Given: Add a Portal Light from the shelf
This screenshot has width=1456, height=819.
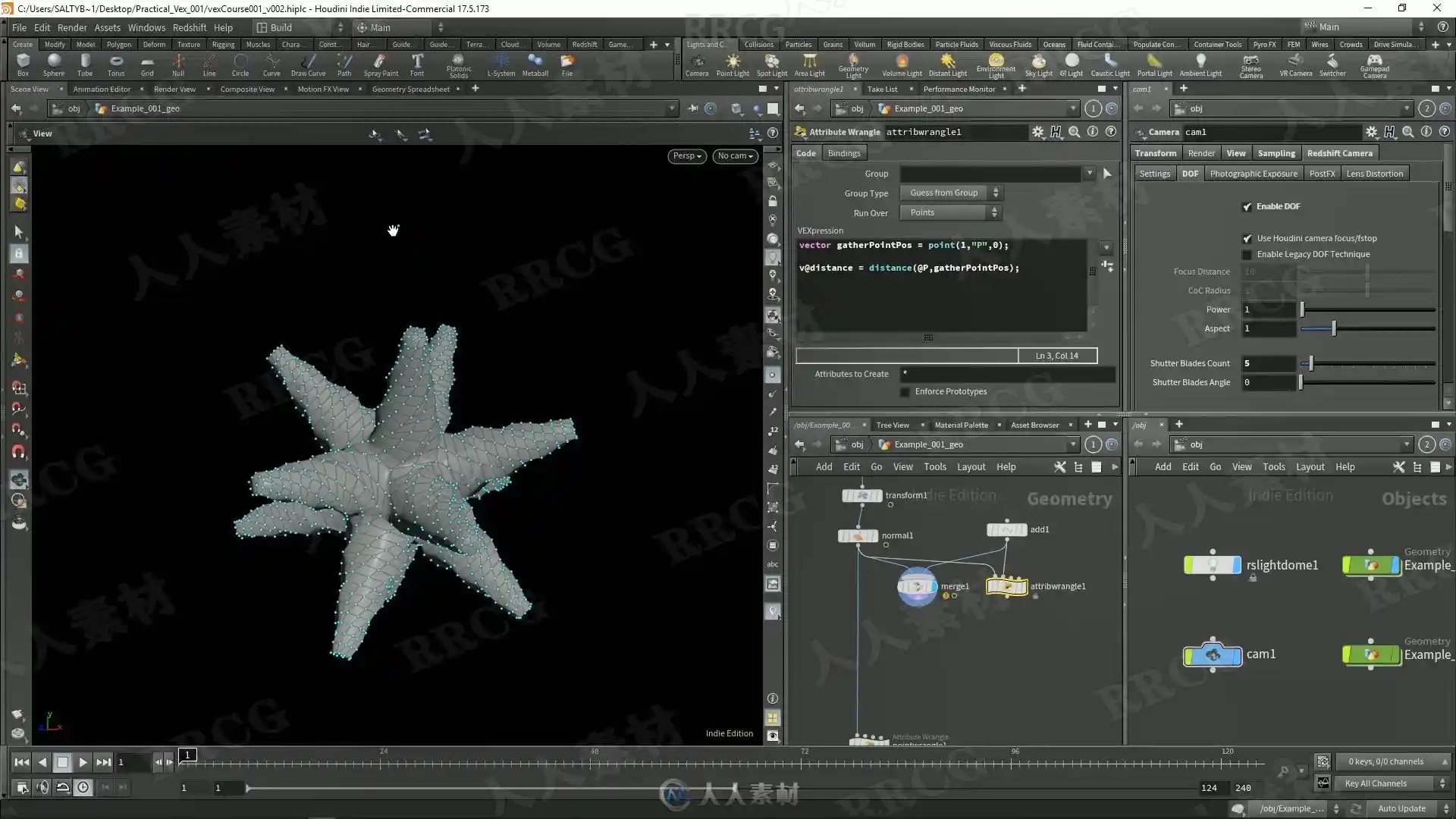Looking at the screenshot, I should (1155, 65).
